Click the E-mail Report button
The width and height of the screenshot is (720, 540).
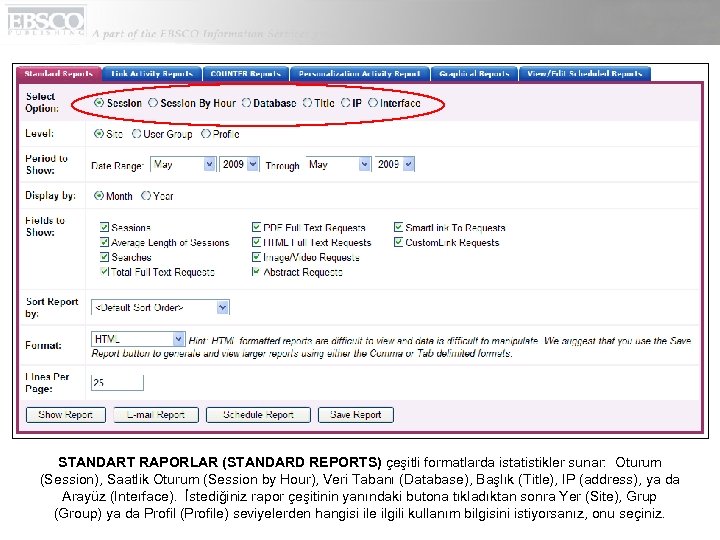156,415
